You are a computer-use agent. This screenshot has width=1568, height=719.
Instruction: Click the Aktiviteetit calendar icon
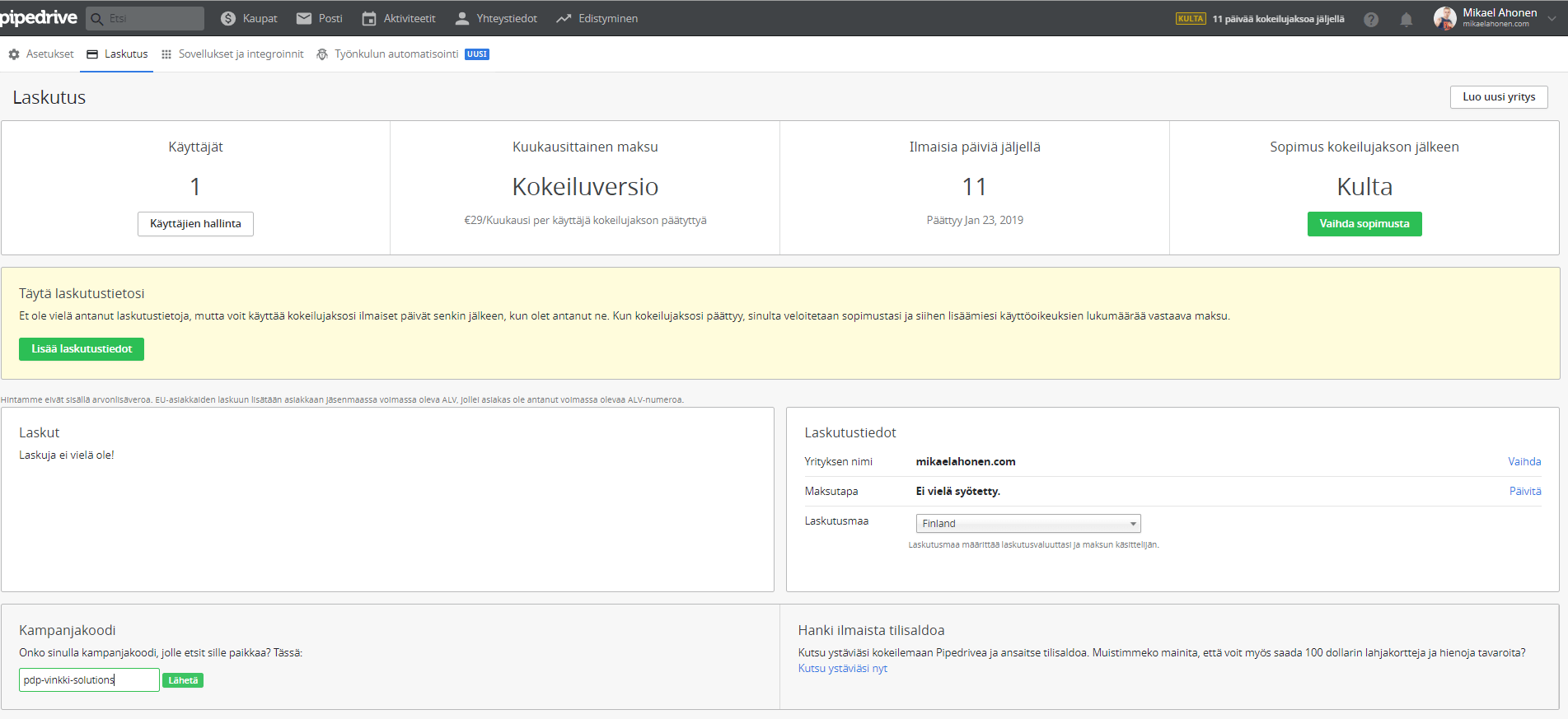(369, 18)
